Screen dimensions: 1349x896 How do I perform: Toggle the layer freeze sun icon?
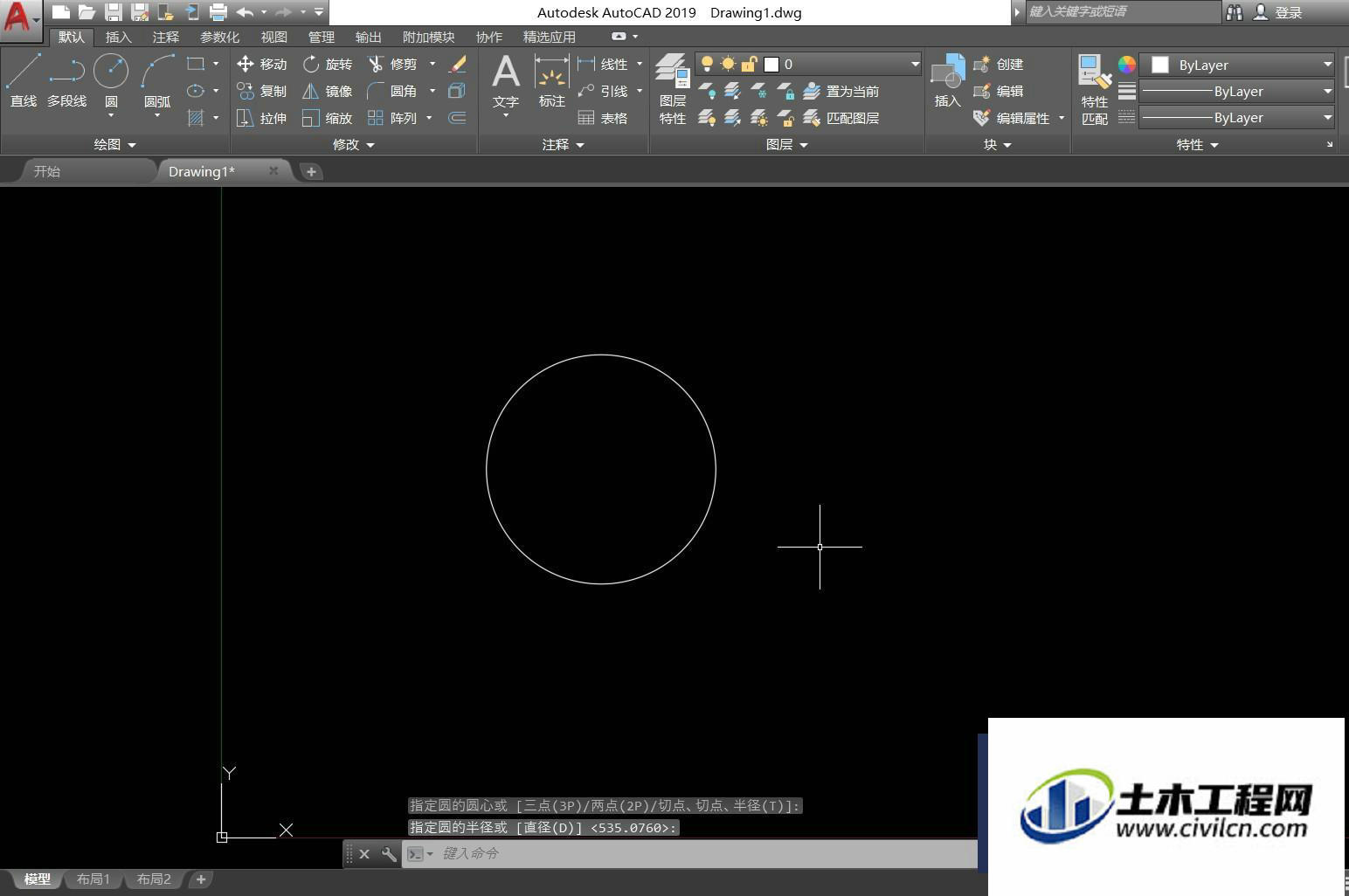728,64
